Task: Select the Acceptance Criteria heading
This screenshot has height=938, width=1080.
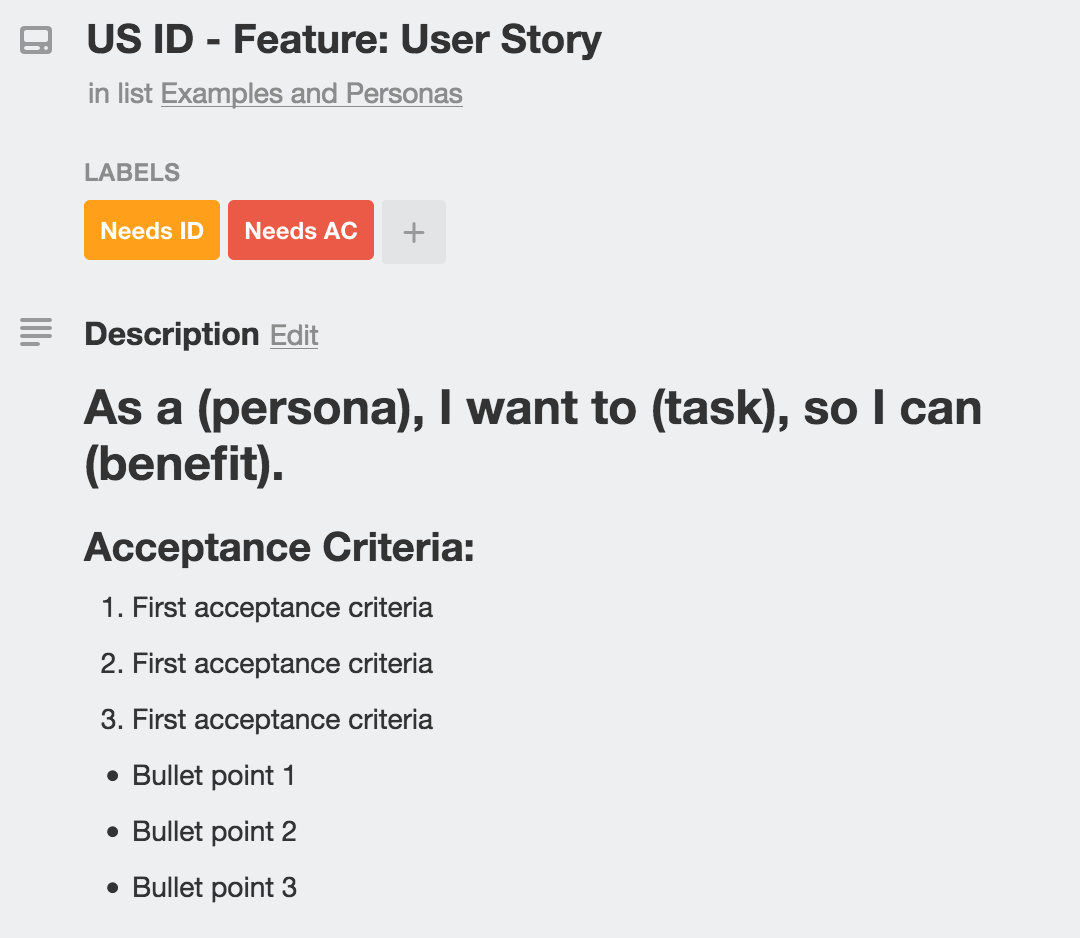Action: (x=280, y=547)
